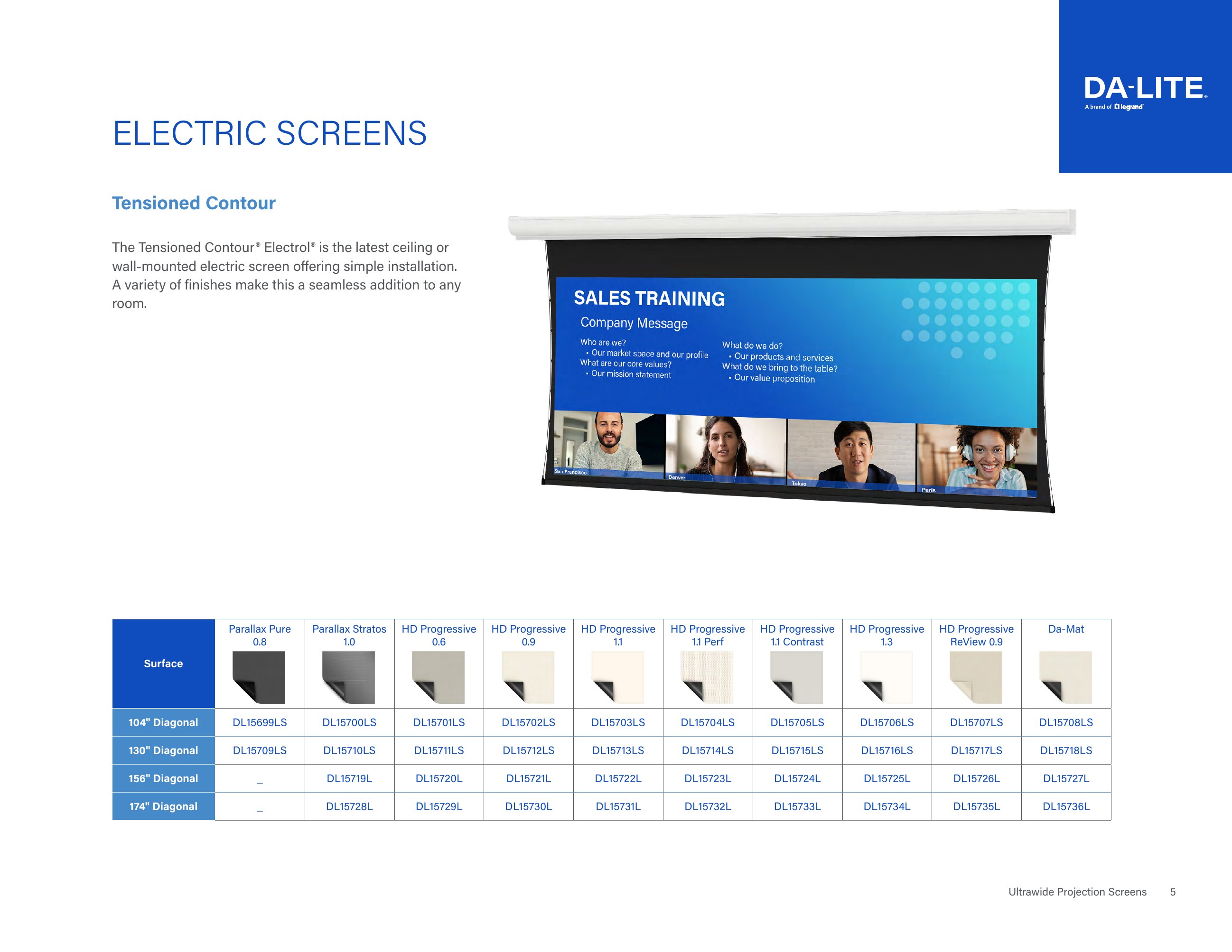Select the 104" Diagonal row header
The image size is (1232, 952).
click(x=164, y=722)
